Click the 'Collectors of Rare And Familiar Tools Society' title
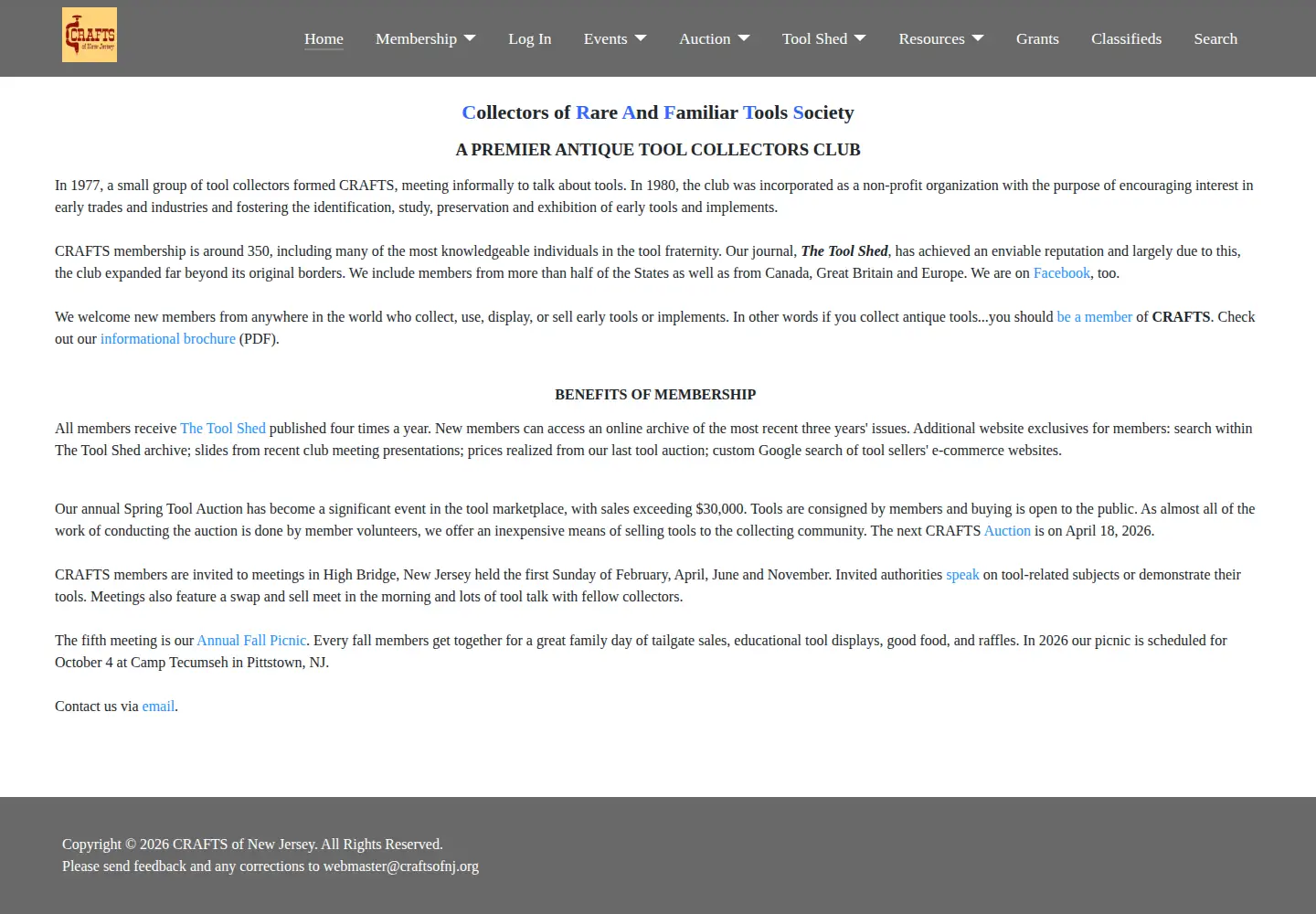This screenshot has width=1316, height=914. point(658,112)
